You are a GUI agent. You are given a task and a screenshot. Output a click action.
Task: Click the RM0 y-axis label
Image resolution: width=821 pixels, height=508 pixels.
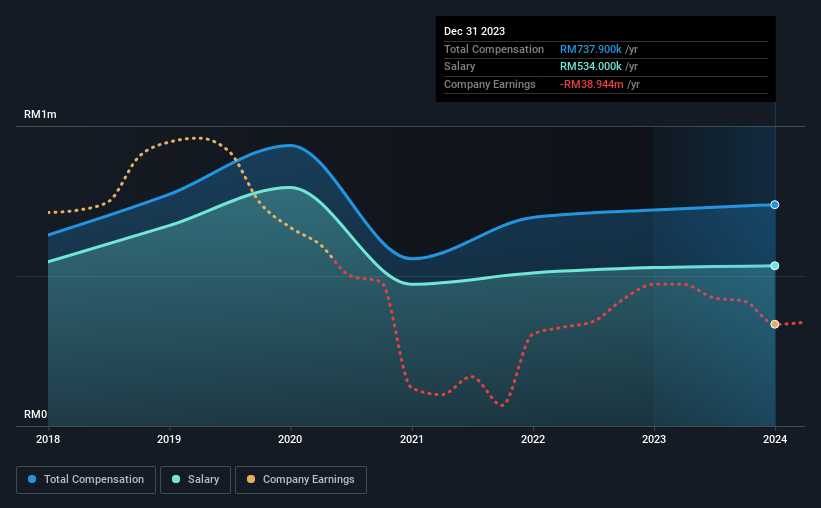[x=36, y=414]
